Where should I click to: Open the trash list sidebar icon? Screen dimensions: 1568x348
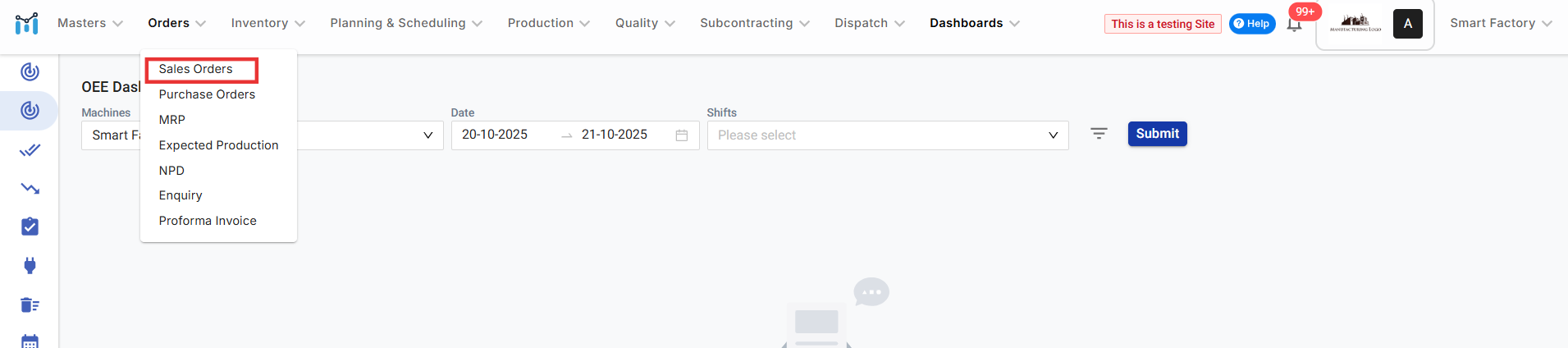click(x=30, y=304)
